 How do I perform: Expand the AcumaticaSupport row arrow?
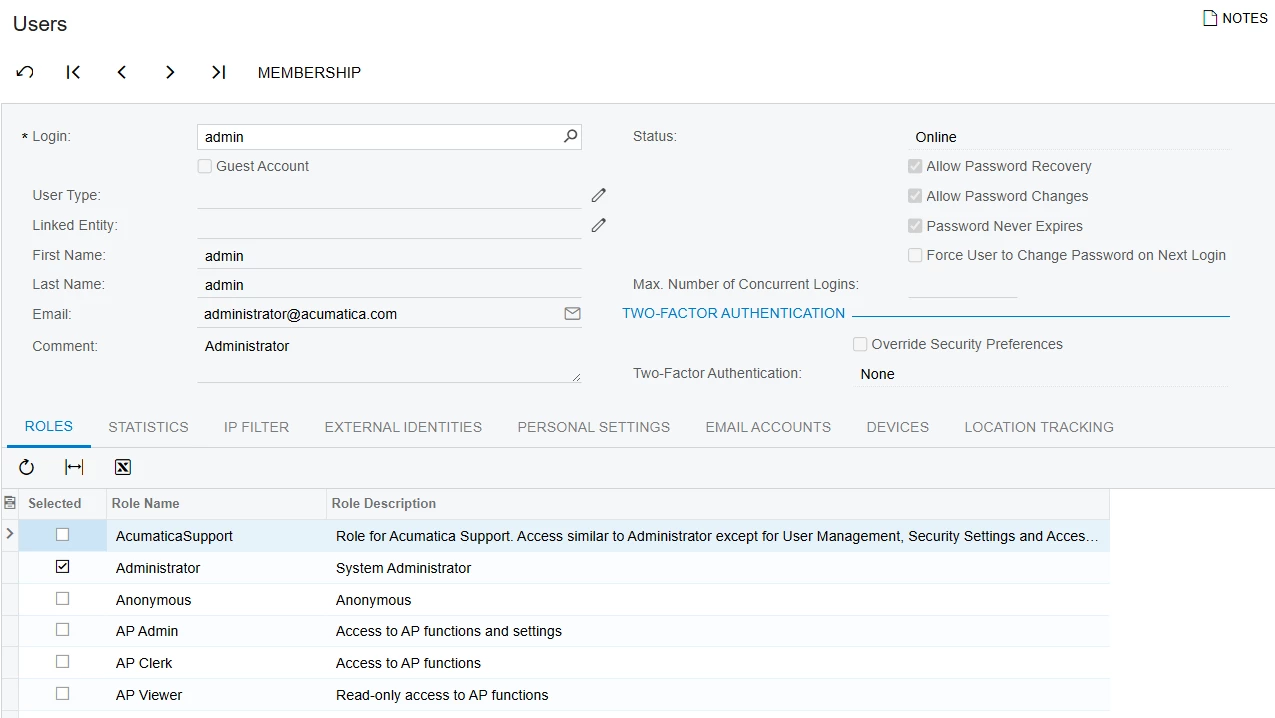point(10,535)
